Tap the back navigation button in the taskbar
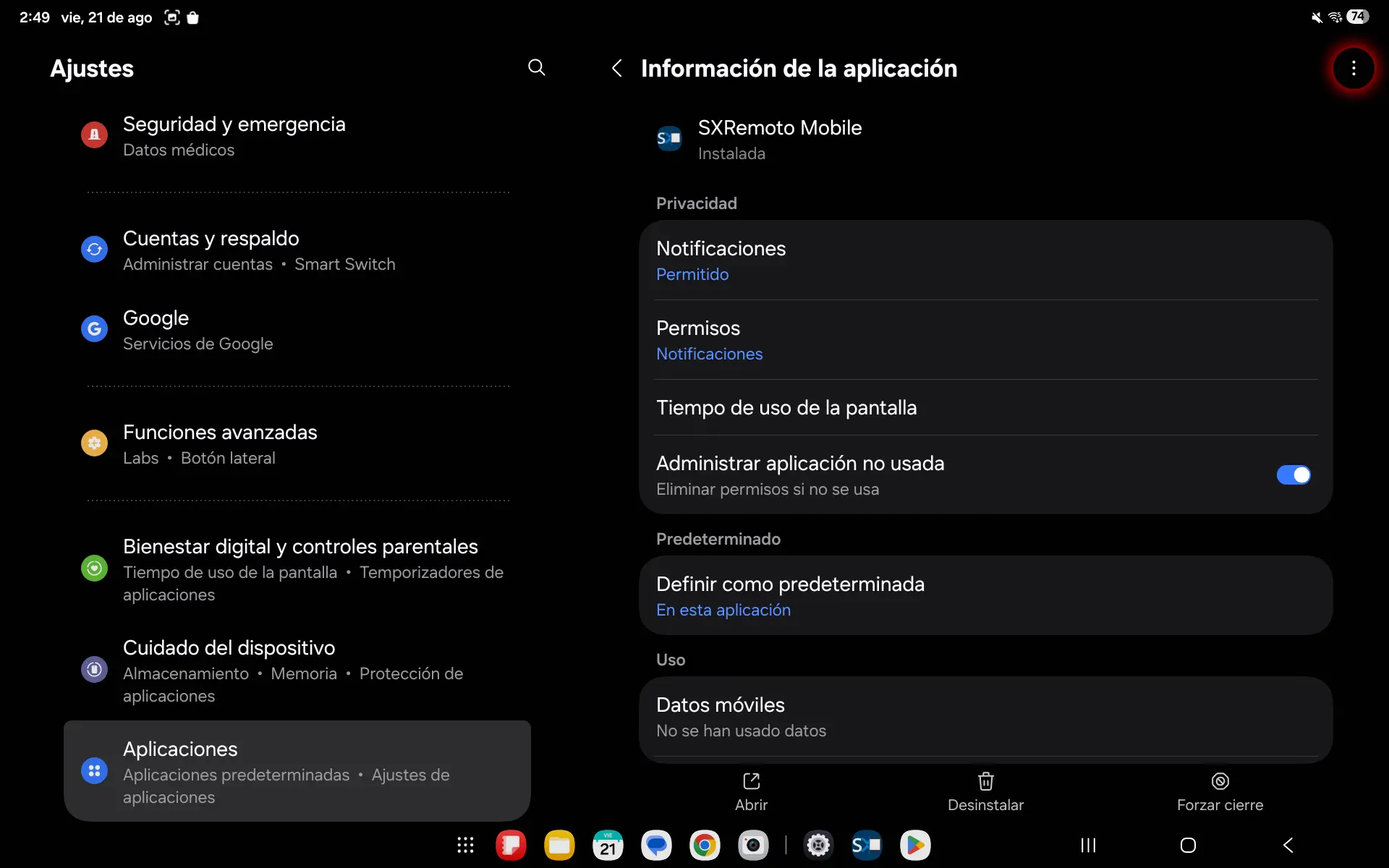 click(x=1288, y=845)
